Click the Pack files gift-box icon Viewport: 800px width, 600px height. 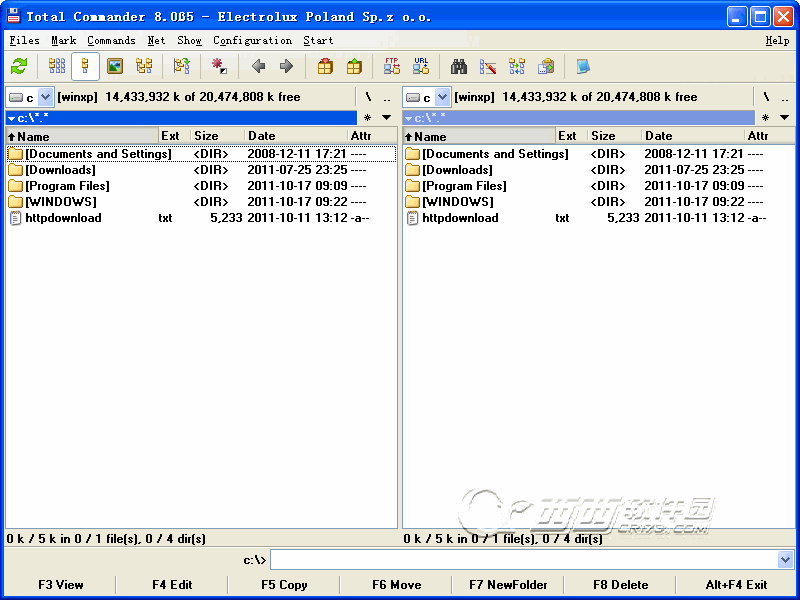pos(325,66)
